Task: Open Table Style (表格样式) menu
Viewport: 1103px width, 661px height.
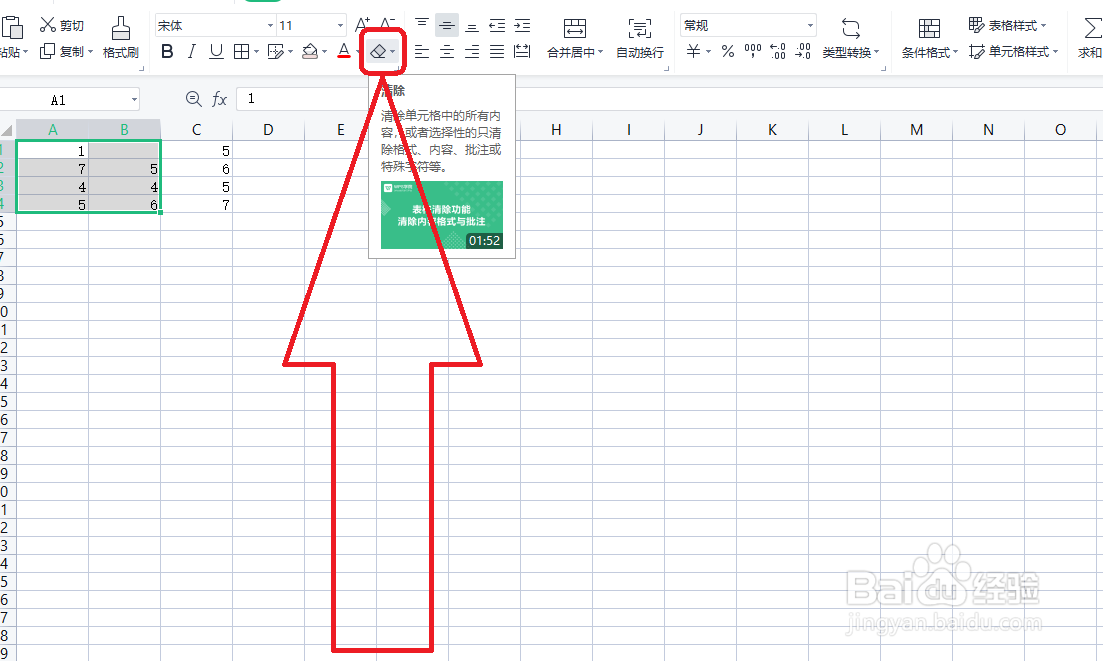Action: click(x=1007, y=25)
